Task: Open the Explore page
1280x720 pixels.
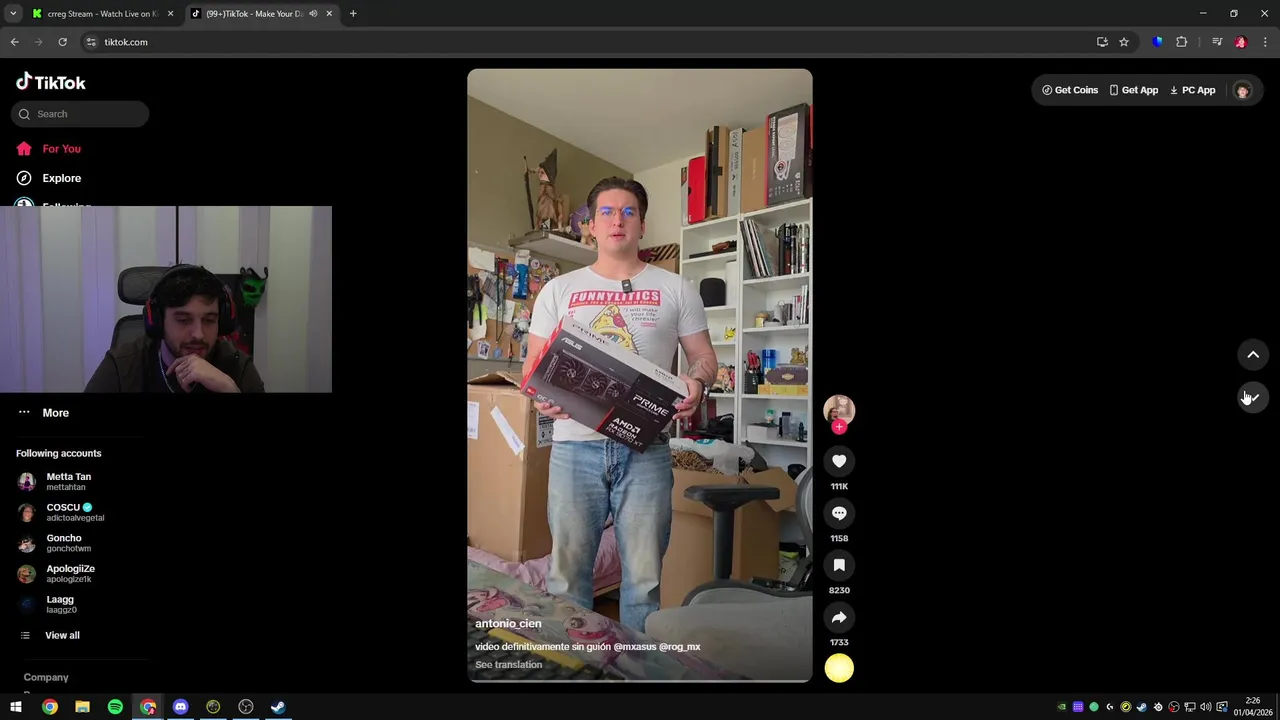Action: tap(61, 178)
